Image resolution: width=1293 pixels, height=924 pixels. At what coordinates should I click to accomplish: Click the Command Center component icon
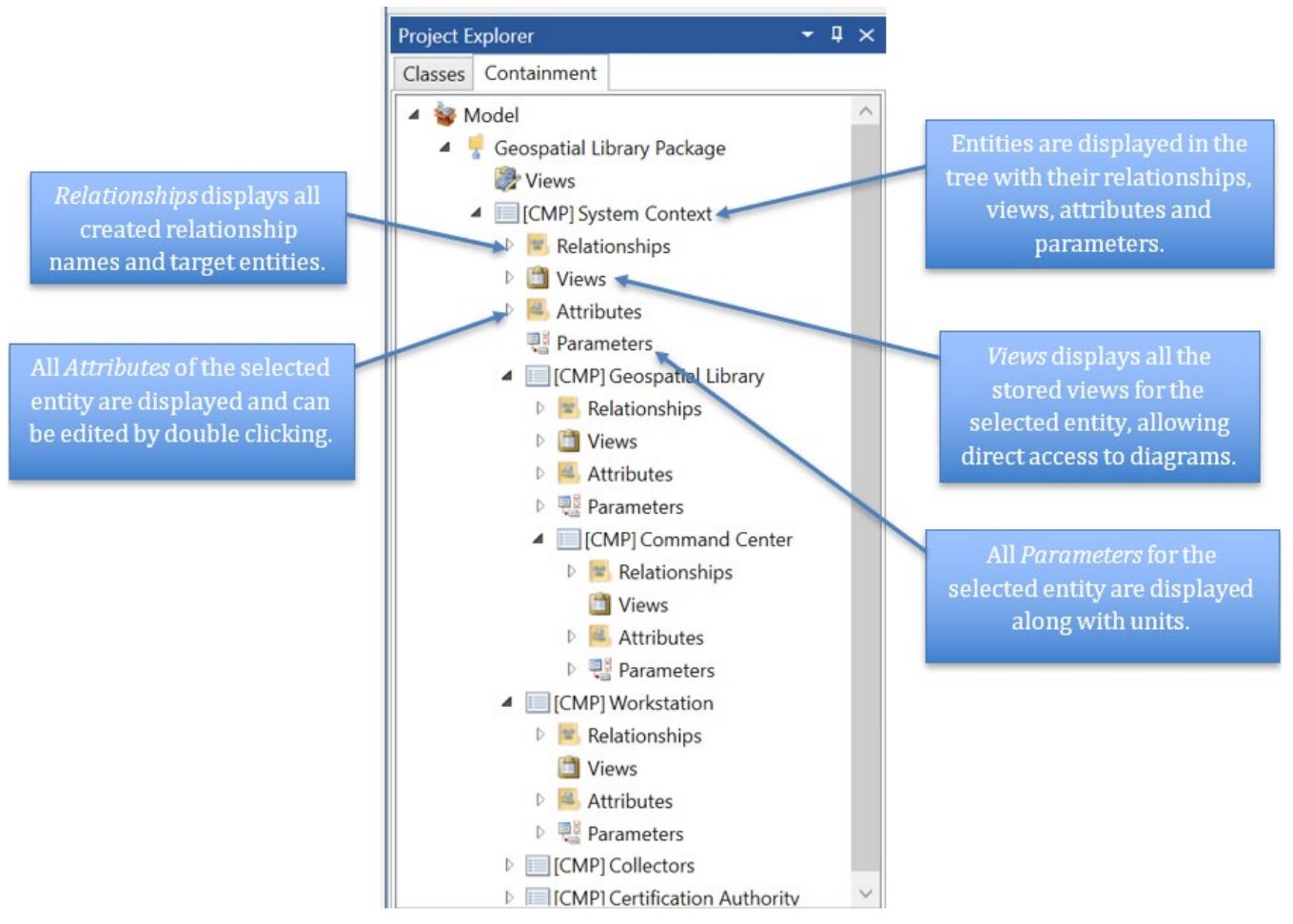[x=568, y=540]
